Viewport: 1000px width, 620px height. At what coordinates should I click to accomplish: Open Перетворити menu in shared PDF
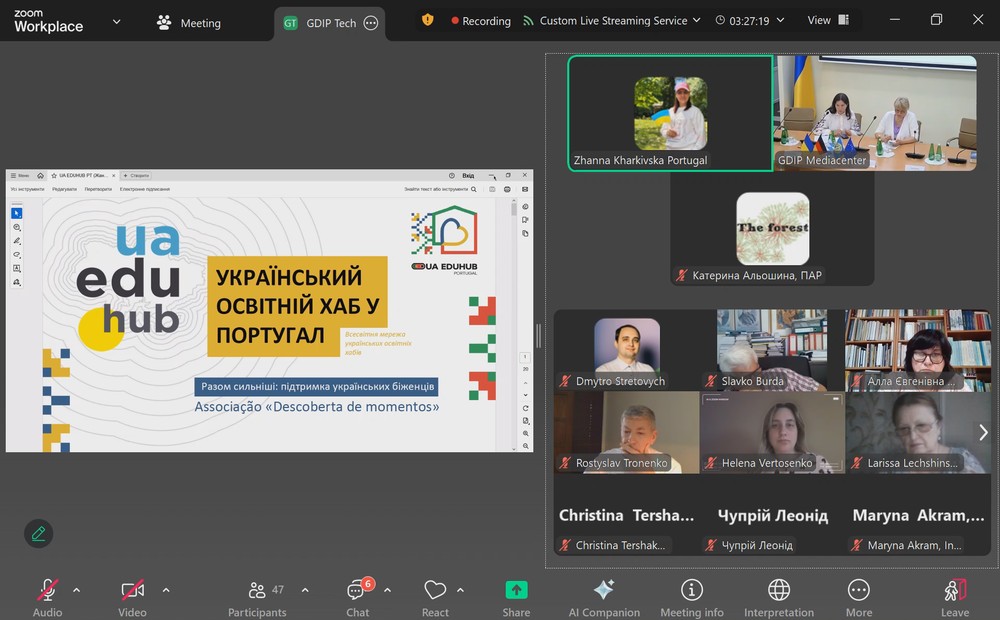[x=98, y=189]
